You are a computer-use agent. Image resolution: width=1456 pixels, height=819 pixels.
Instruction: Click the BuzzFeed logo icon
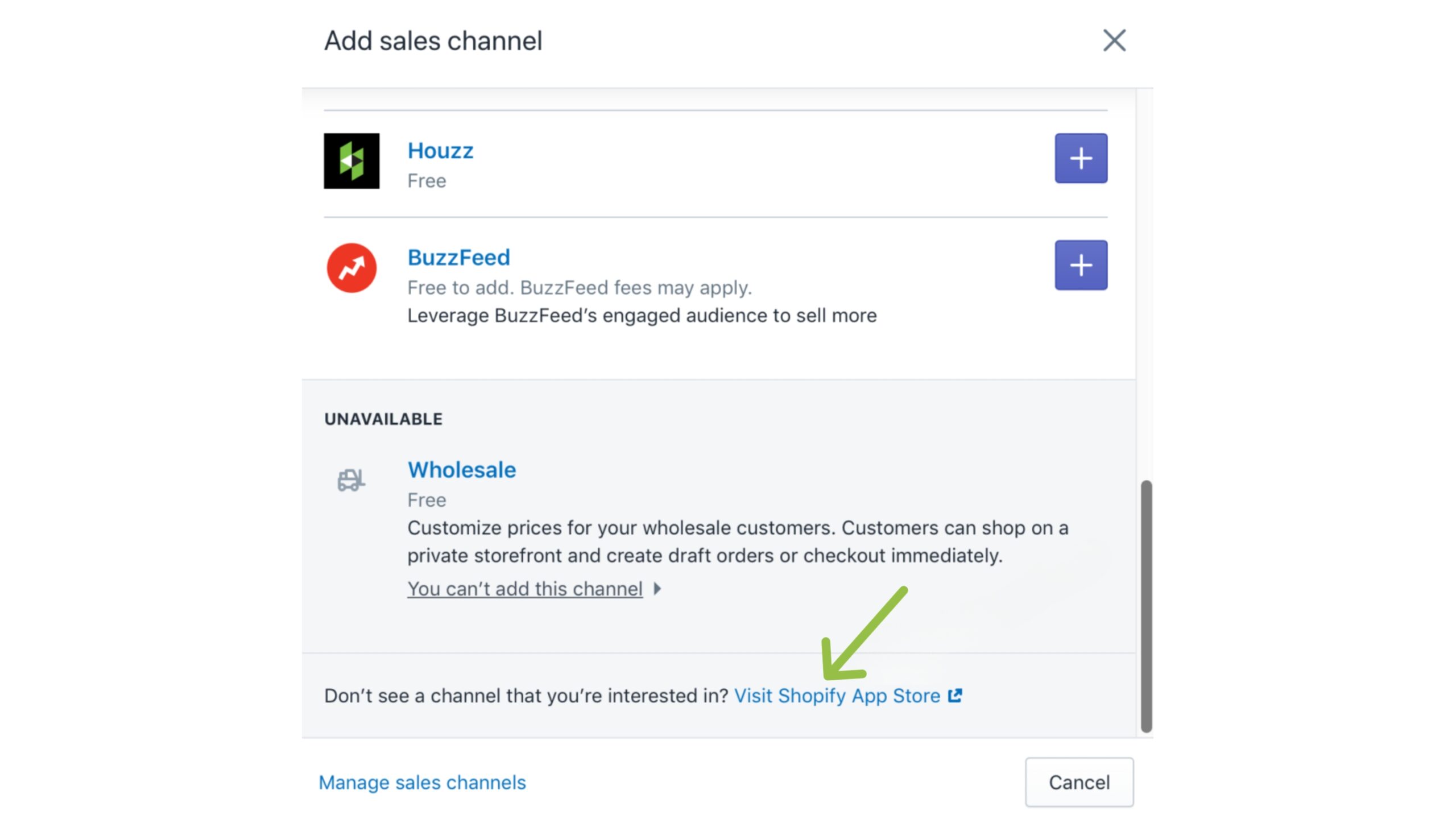pos(351,268)
